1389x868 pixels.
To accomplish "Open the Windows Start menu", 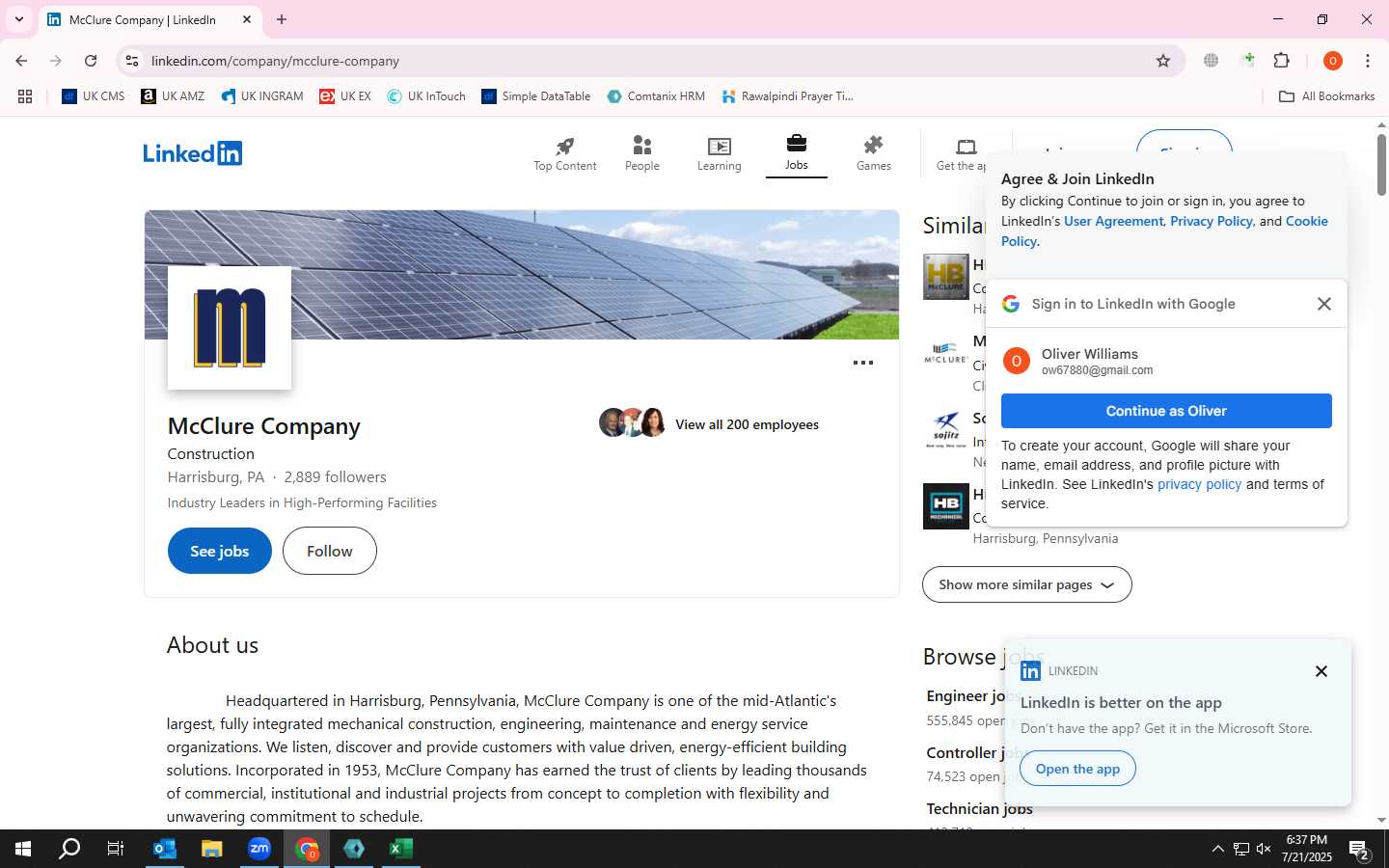I will [x=23, y=849].
